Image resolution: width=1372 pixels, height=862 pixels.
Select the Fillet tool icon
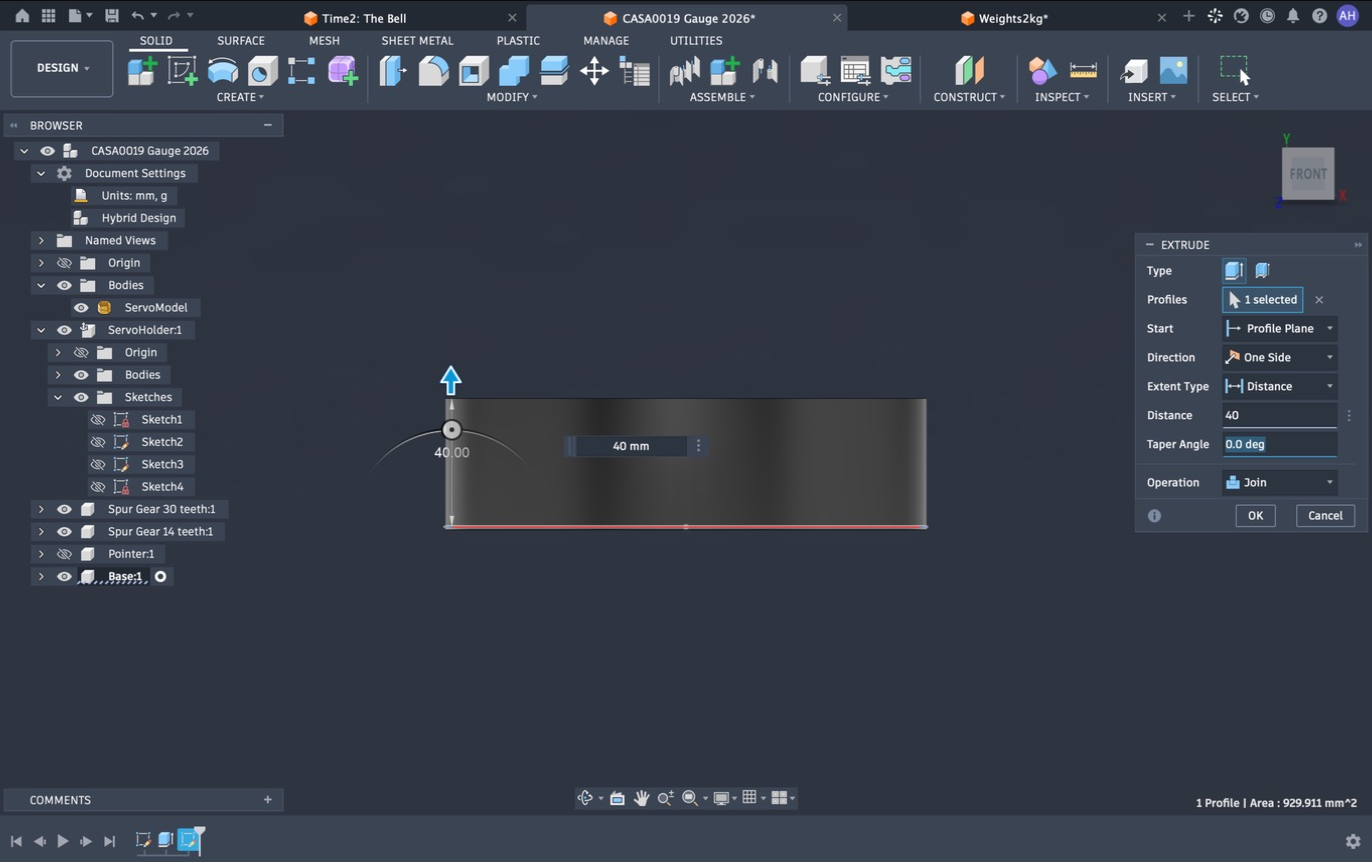[433, 71]
